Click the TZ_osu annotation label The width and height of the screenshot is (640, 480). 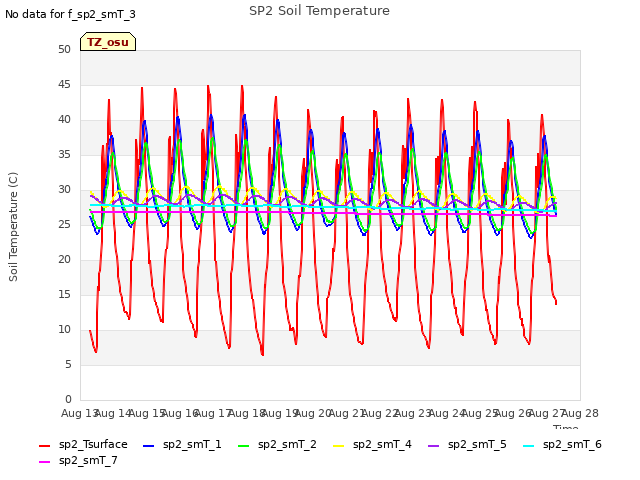tap(108, 42)
